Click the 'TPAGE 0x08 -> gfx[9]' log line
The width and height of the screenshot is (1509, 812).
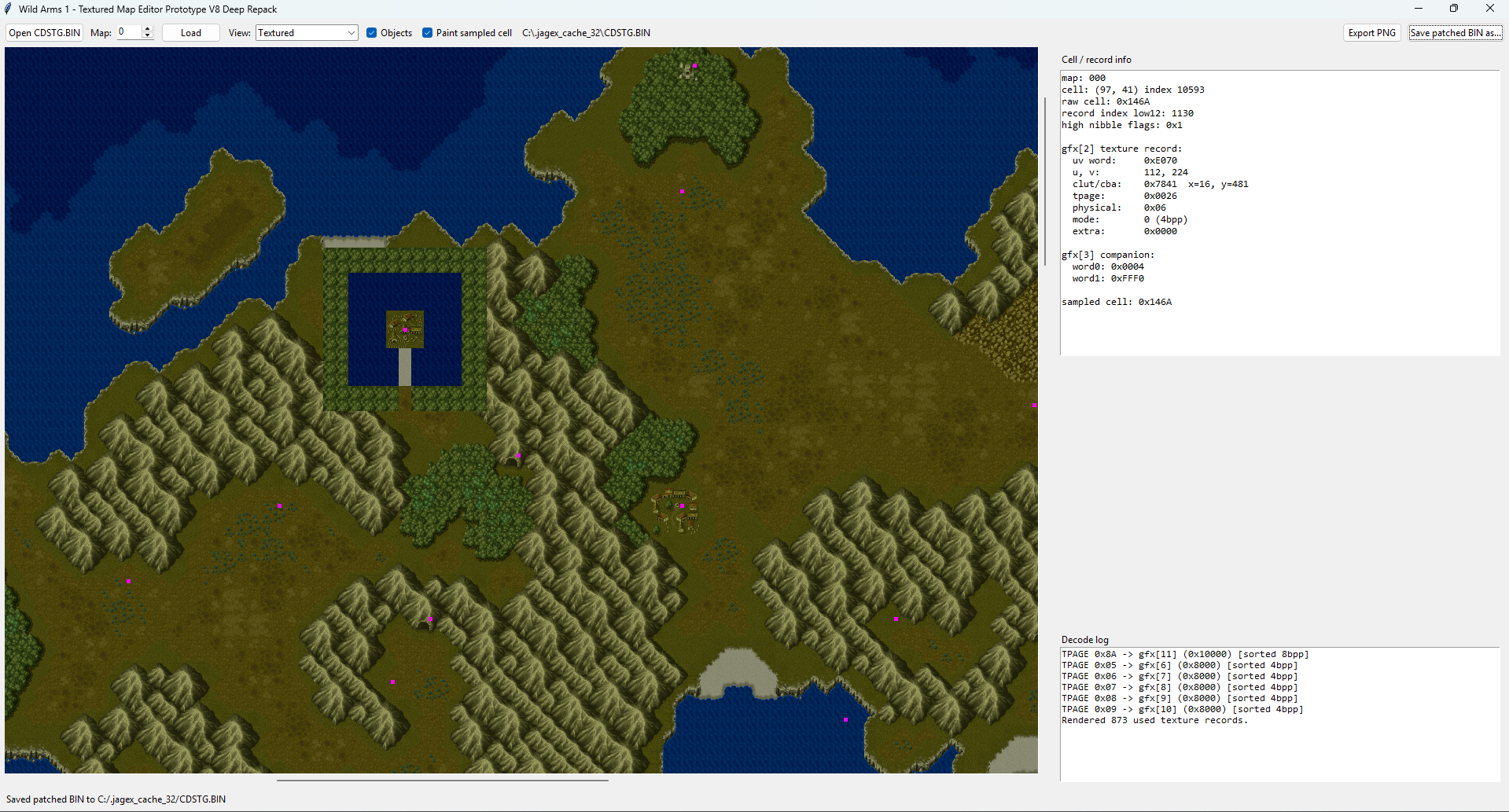pos(1180,698)
